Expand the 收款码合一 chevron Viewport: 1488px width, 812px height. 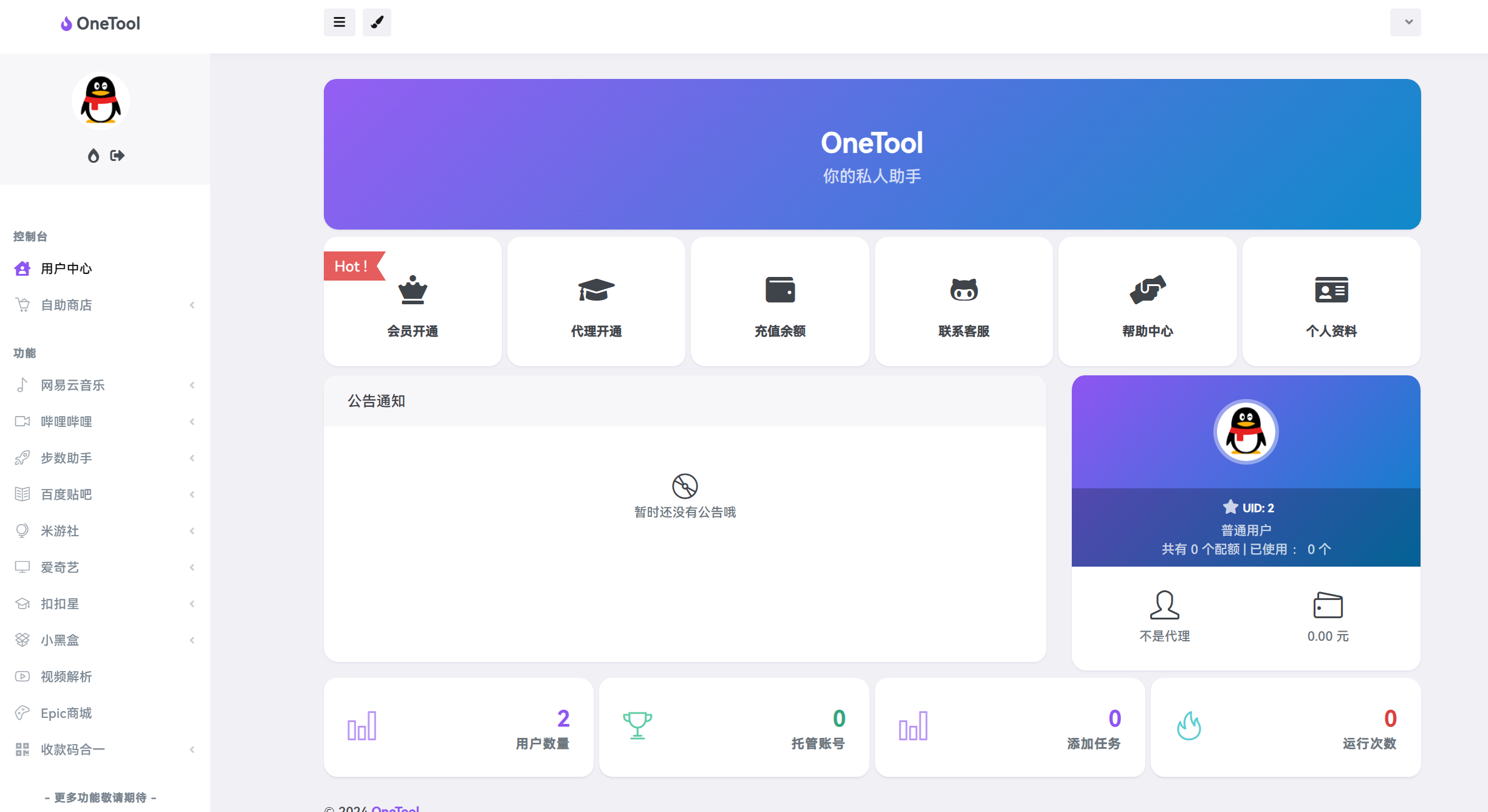[192, 749]
